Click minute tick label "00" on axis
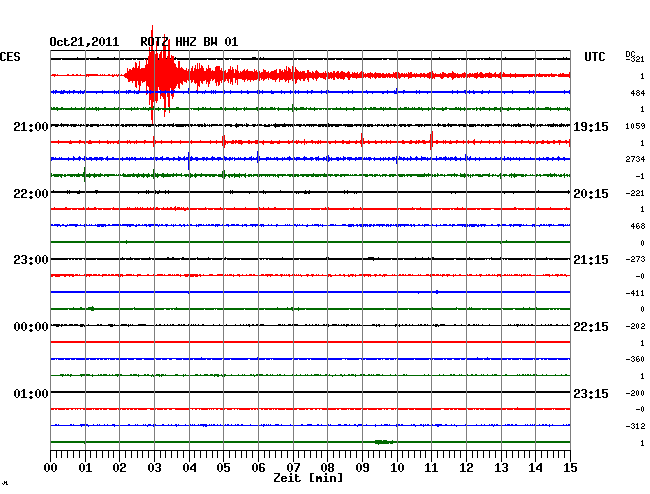This screenshot has height=494, width=650. point(51,468)
